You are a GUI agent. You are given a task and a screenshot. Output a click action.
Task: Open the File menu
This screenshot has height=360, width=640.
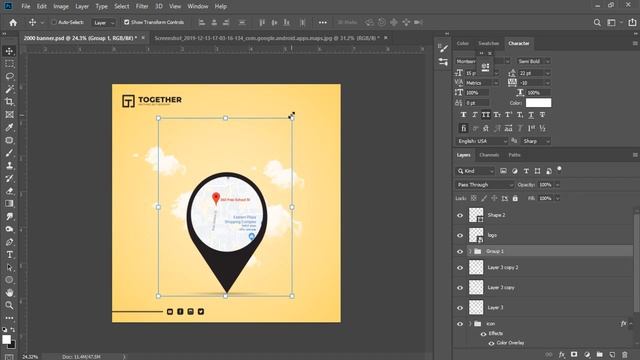tap(26, 6)
